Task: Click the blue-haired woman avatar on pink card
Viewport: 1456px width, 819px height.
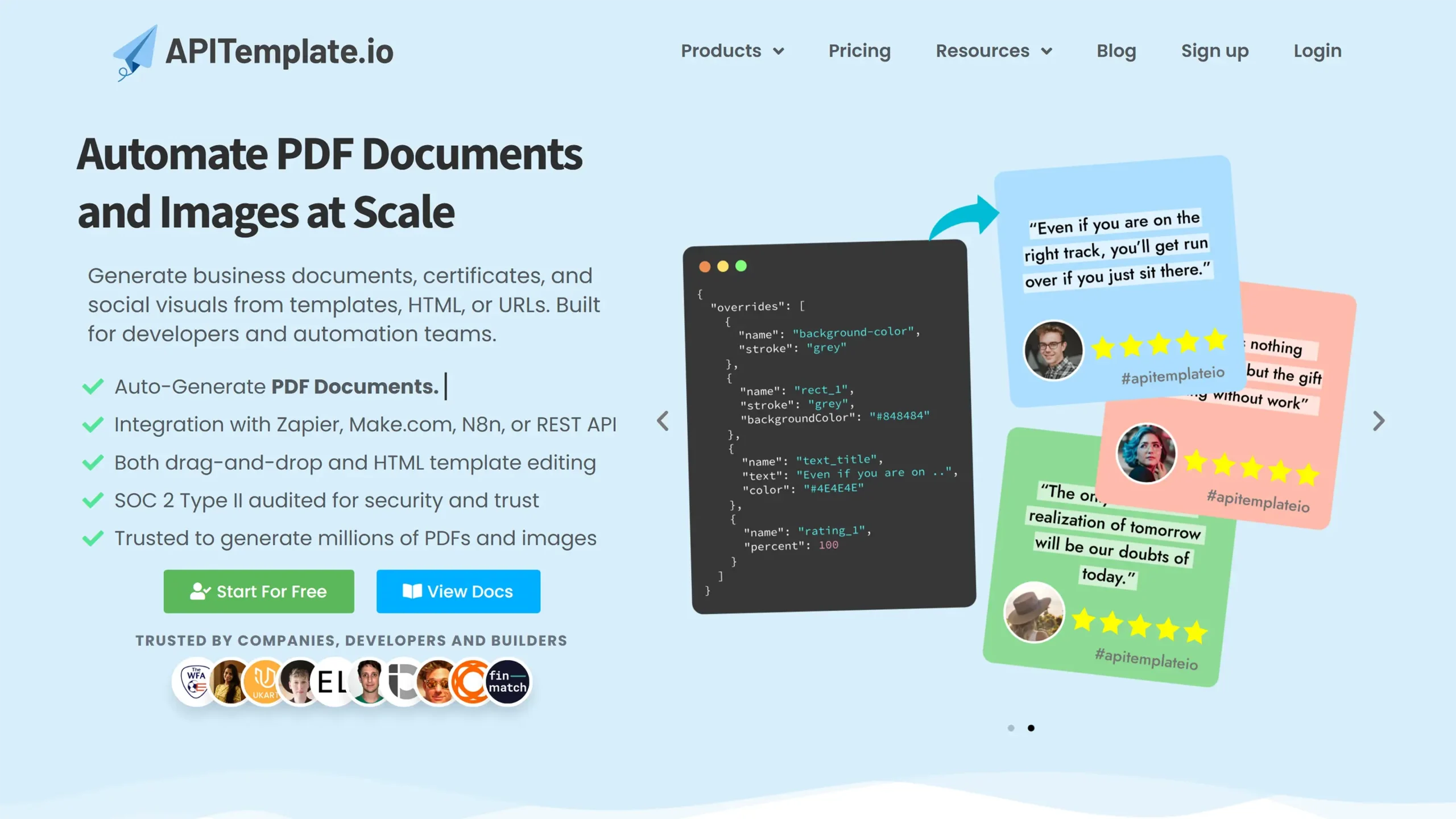Action: (1145, 453)
